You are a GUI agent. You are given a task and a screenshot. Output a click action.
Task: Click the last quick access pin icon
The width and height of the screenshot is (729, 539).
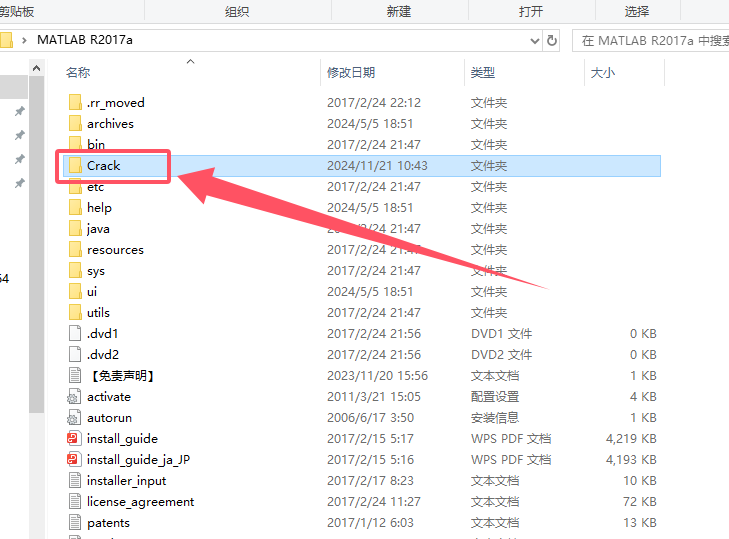pos(20,183)
